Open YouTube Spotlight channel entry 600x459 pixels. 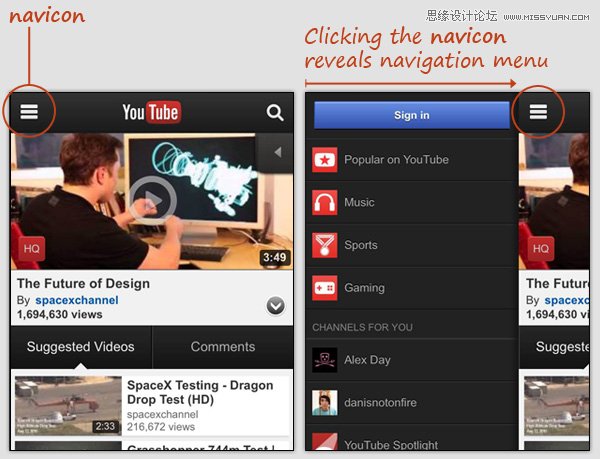click(412, 438)
